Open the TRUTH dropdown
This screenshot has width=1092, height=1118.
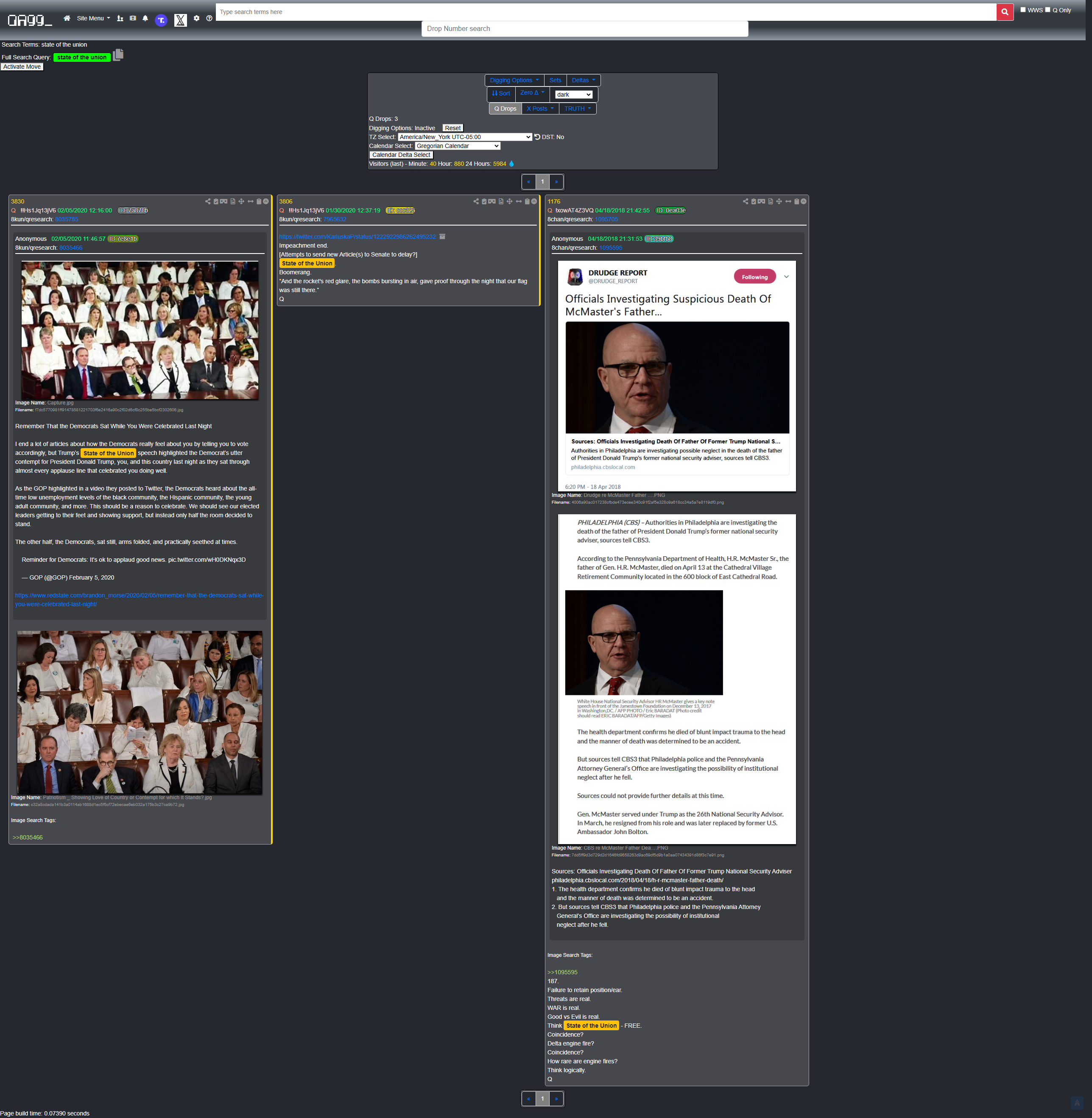577,109
